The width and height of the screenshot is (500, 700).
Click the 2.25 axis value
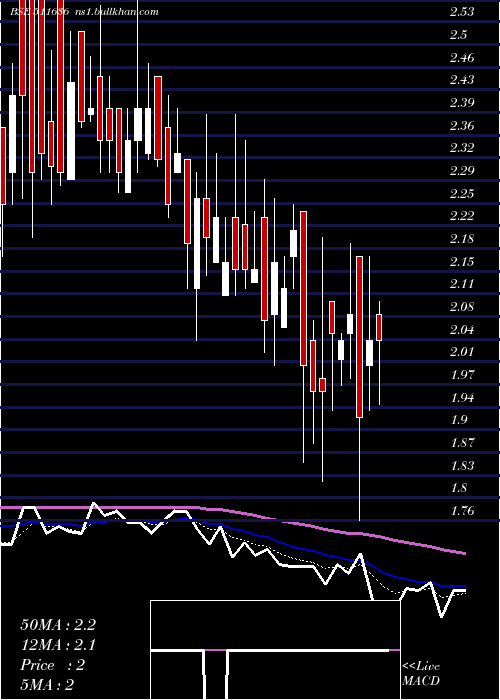click(x=462, y=193)
